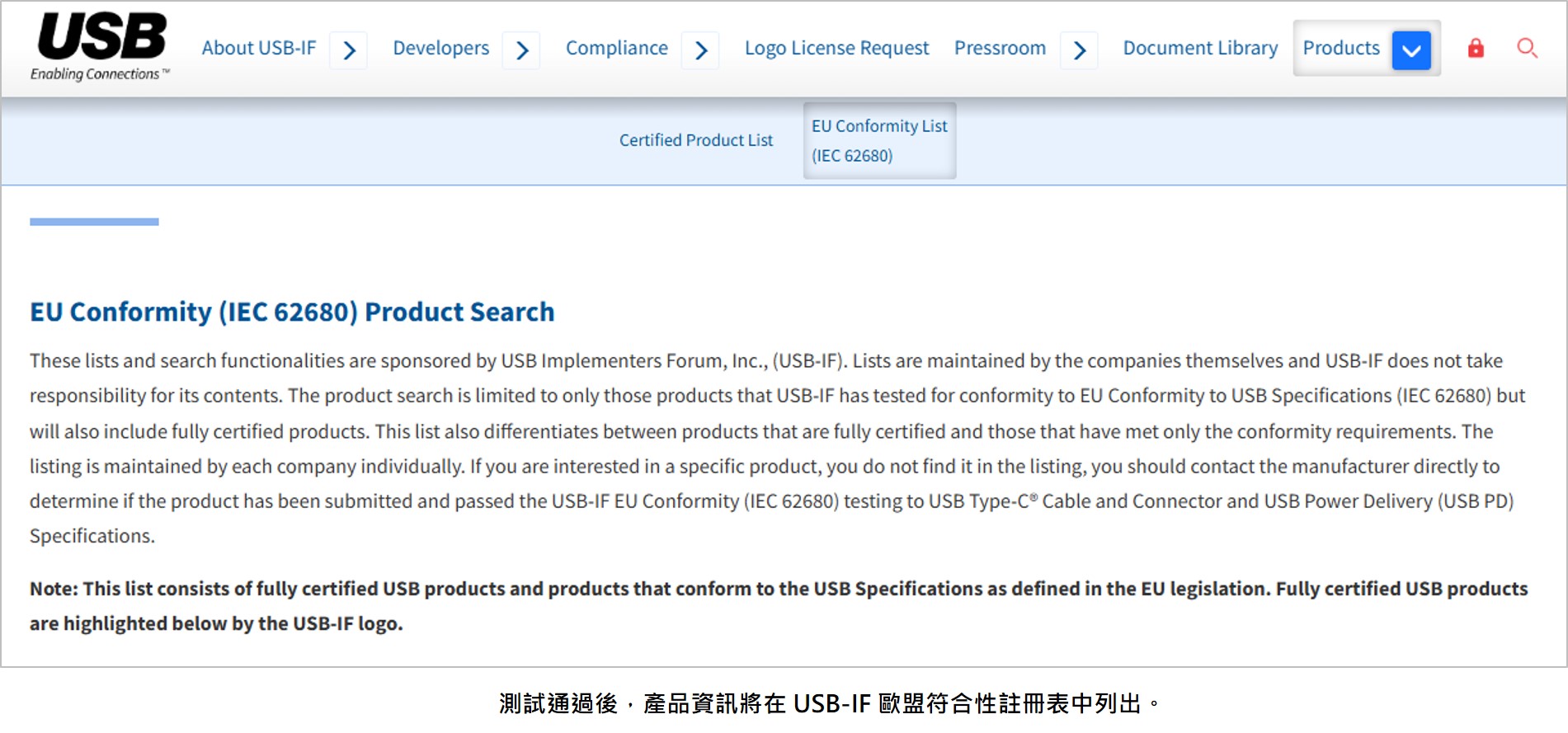Click the EU Conformity Product Search heading
This screenshot has width=1568, height=733.
click(x=292, y=312)
